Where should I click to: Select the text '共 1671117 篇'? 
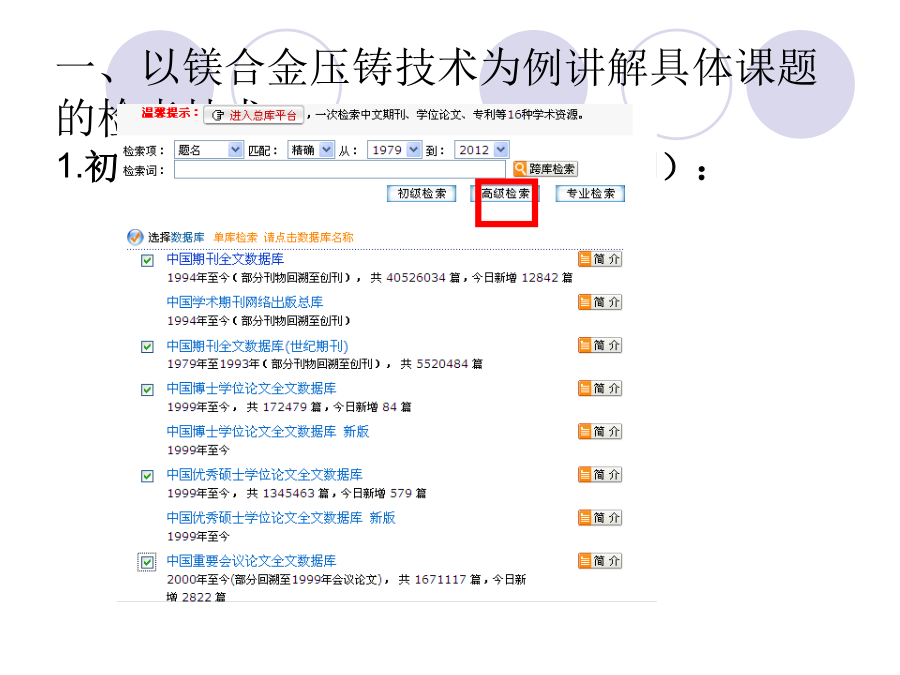pos(440,580)
